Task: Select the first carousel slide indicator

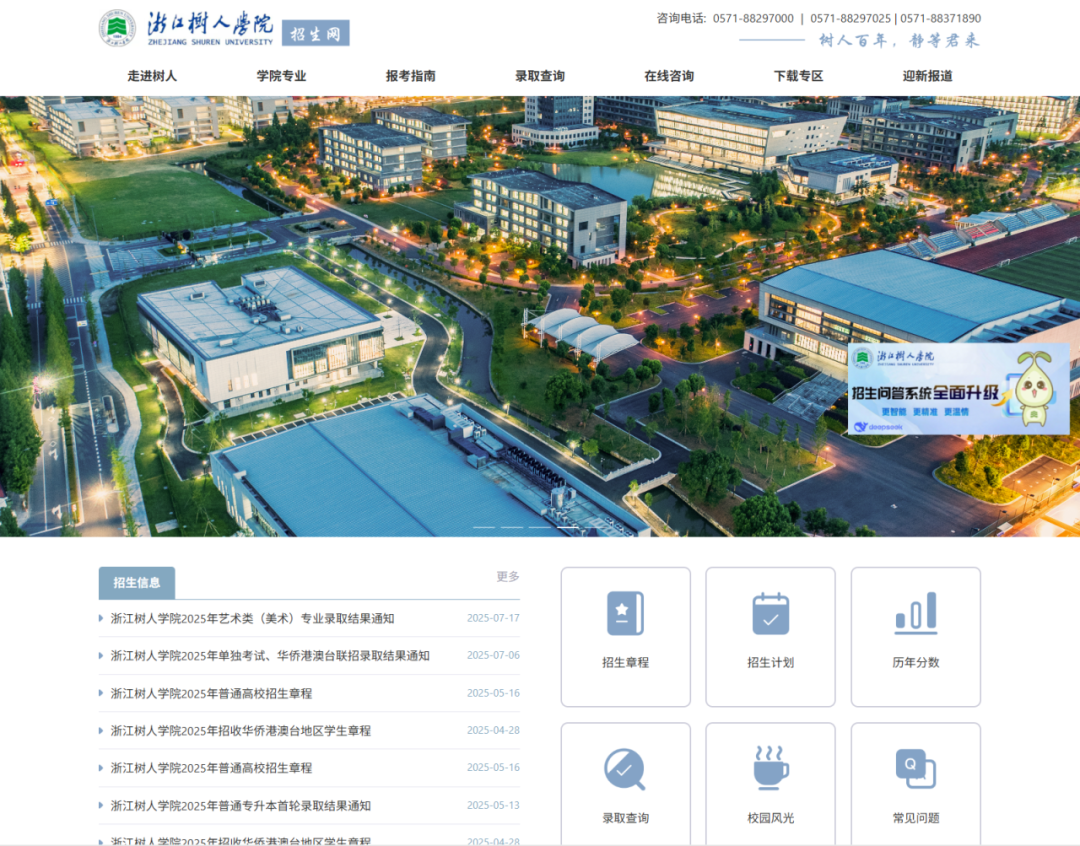Action: (x=484, y=526)
